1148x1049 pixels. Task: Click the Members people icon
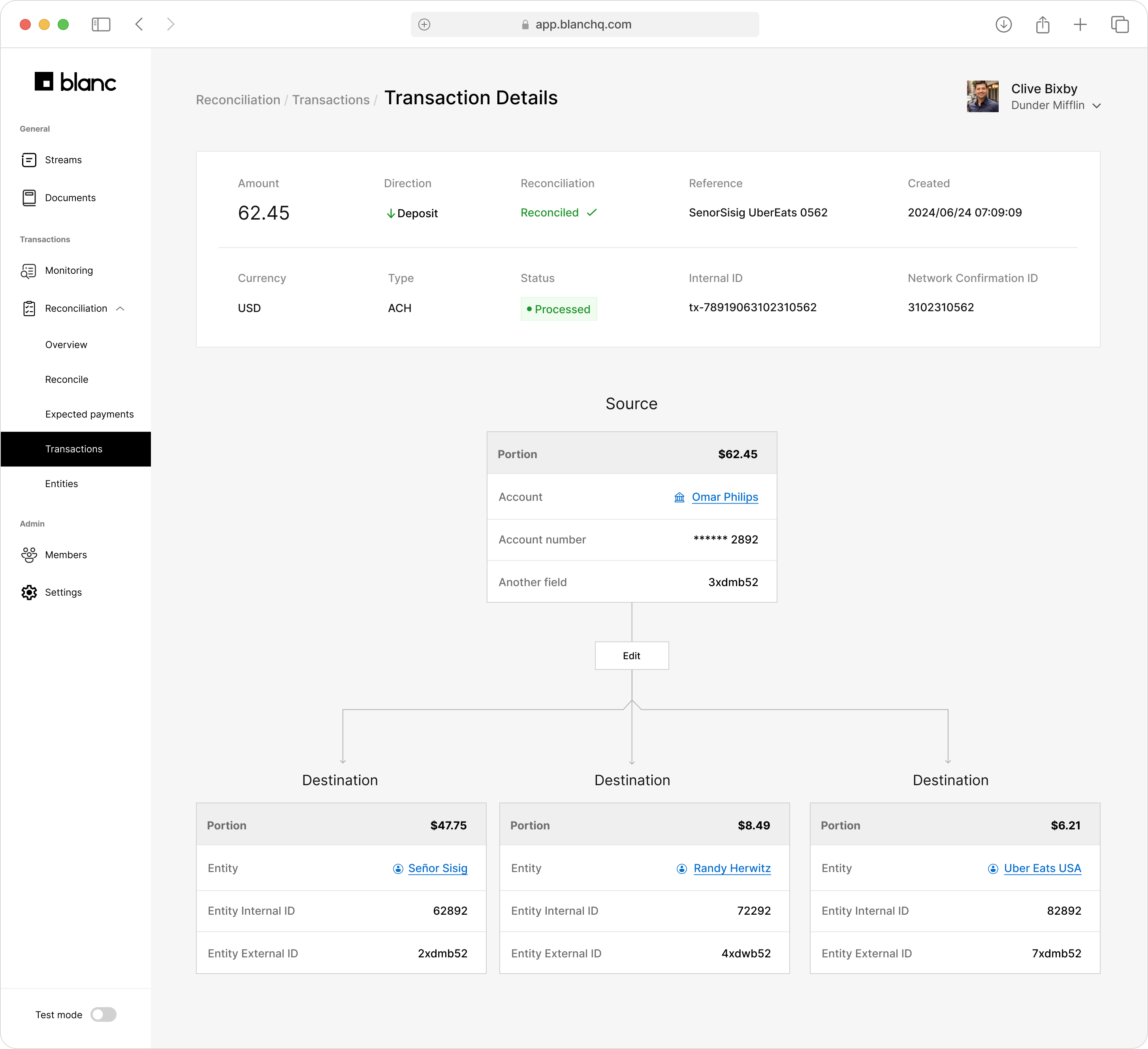click(x=29, y=555)
